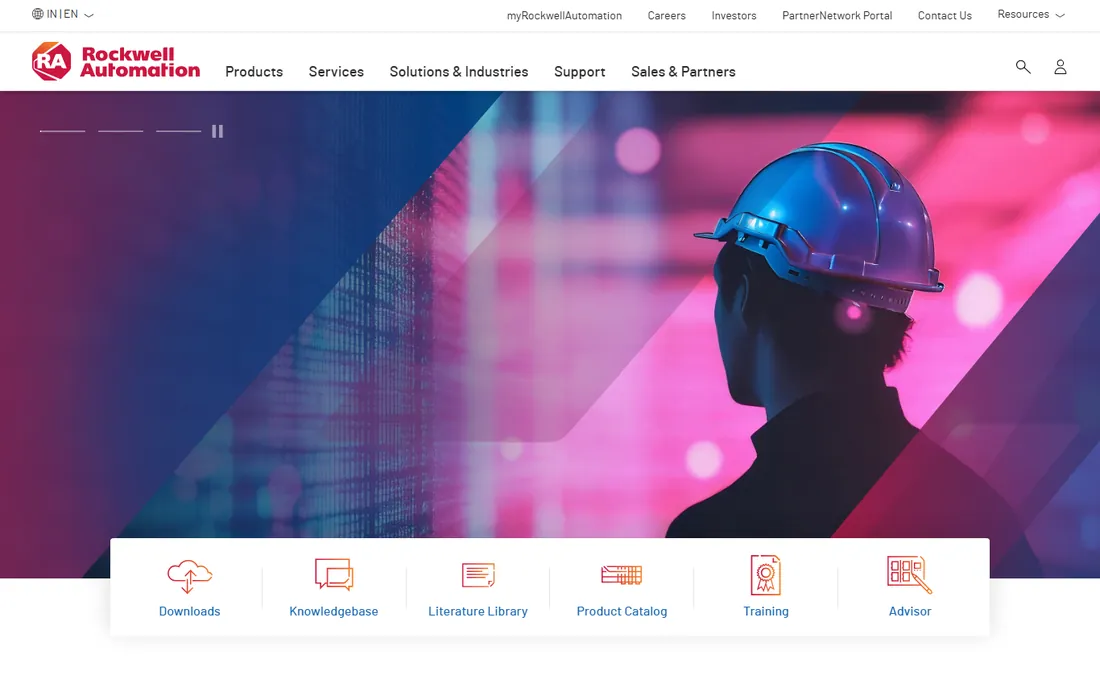The image size is (1100, 688).
Task: Expand the IN | EN language selector
Action: (63, 14)
